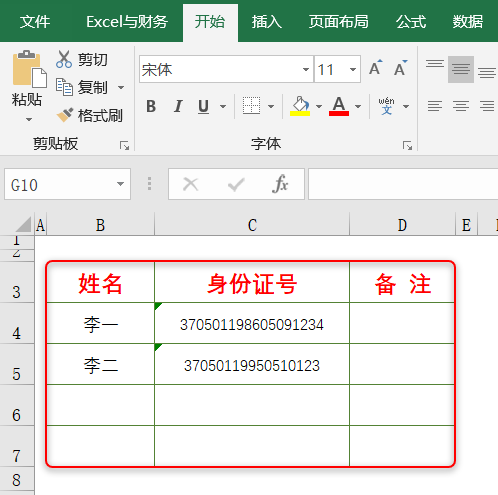Switch to the 插入 (Insert) tab
The width and height of the screenshot is (498, 495).
[267, 22]
